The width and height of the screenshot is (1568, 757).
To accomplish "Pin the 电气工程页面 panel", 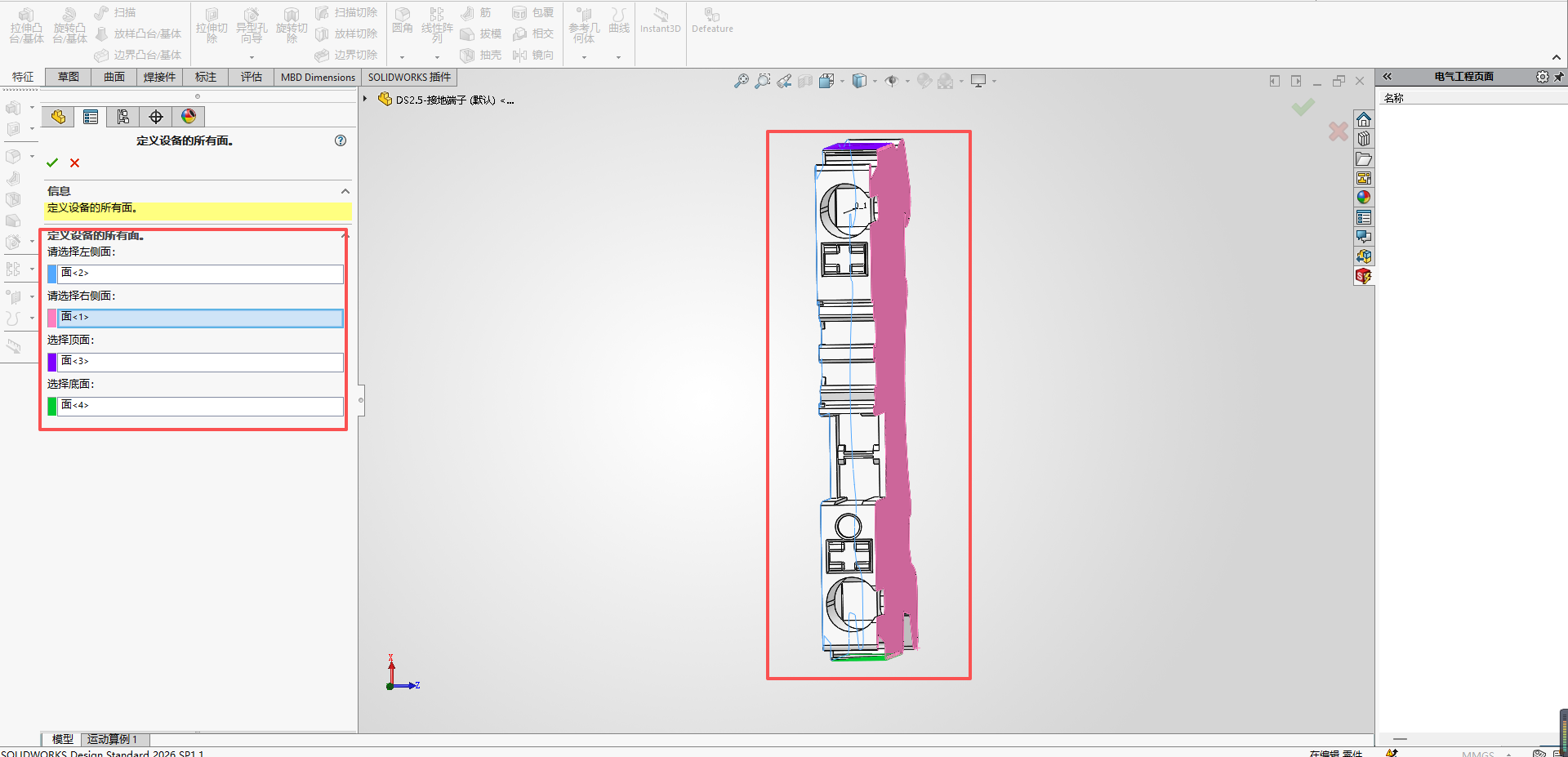I will coord(1559,77).
